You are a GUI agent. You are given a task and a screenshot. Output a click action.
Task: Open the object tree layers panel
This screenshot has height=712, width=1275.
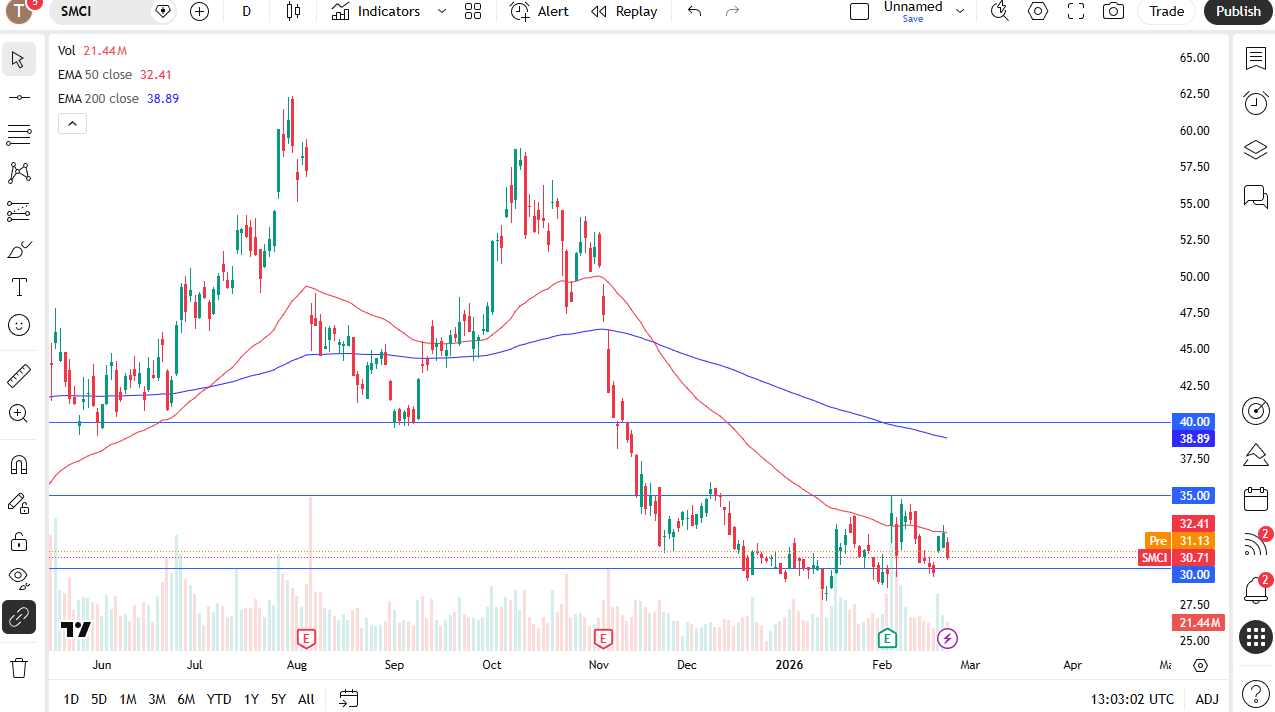(1256, 150)
